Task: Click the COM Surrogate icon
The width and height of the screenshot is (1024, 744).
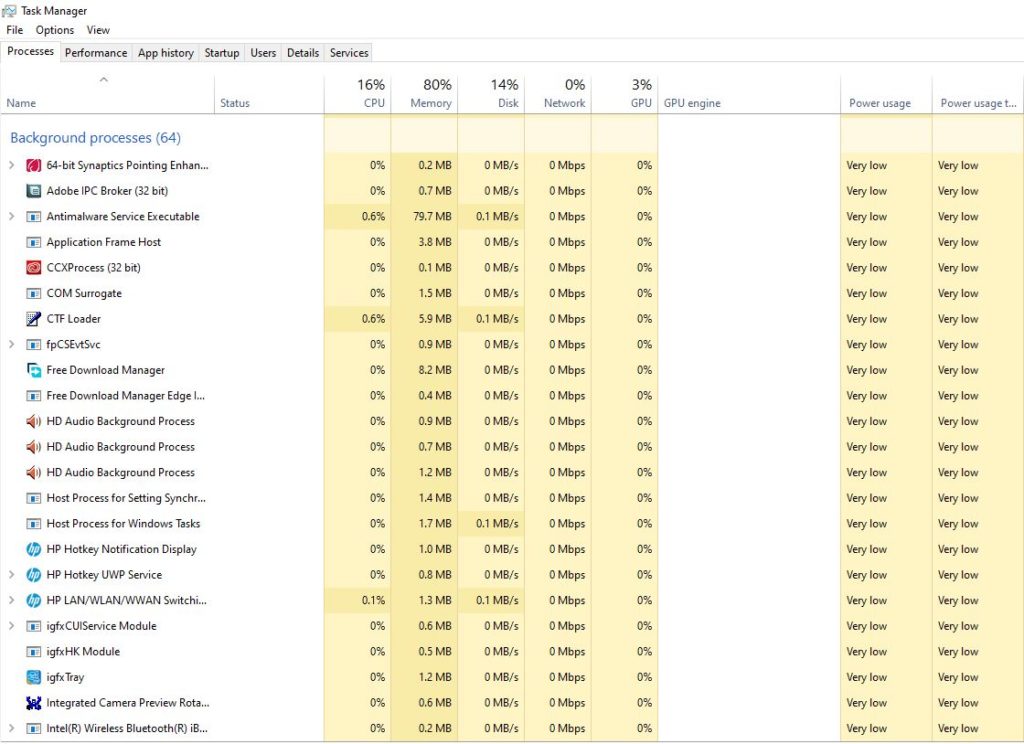Action: click(33, 293)
